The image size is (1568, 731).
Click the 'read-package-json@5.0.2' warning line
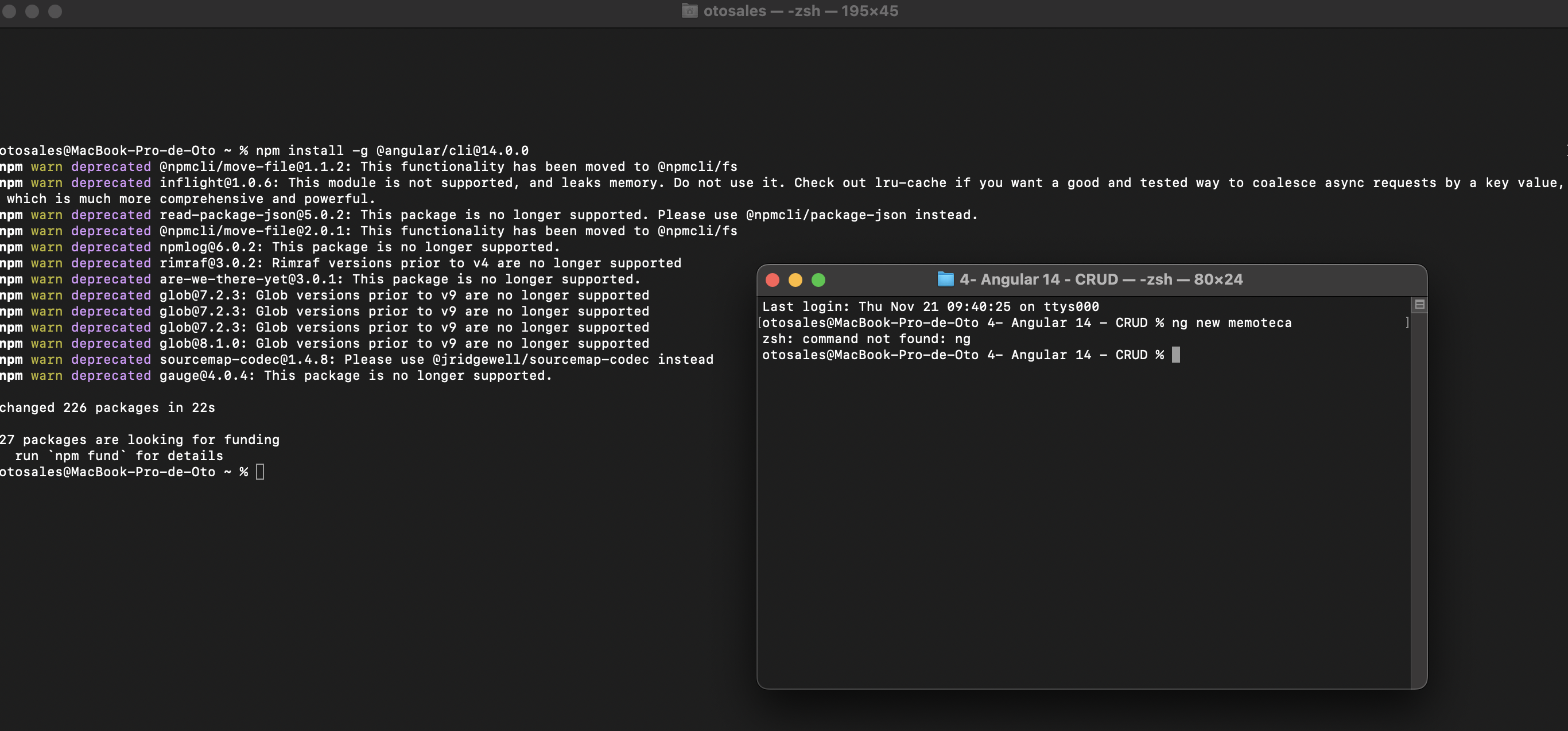click(489, 215)
